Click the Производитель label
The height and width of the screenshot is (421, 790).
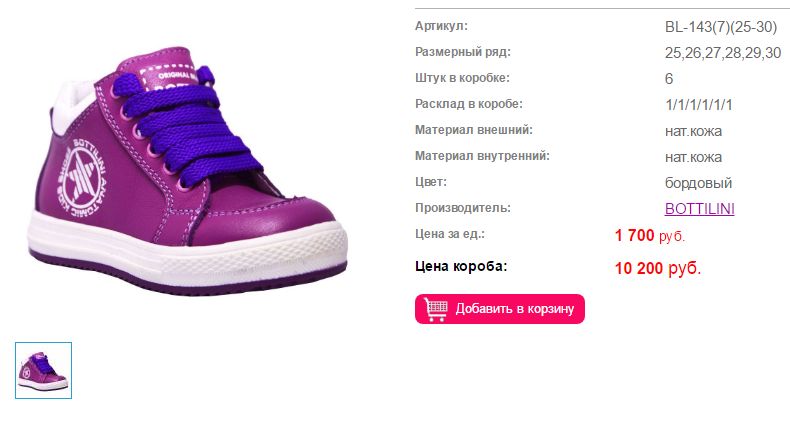coord(463,207)
